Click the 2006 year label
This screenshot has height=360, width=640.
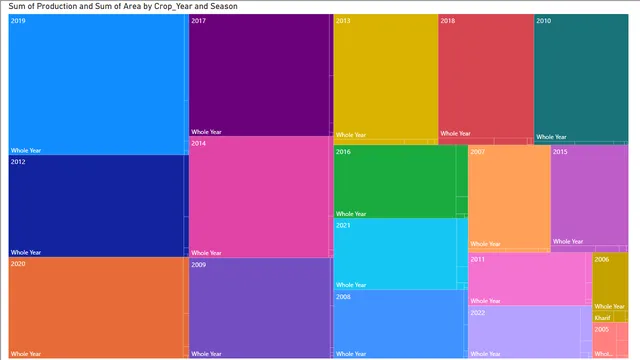[x=602, y=259]
